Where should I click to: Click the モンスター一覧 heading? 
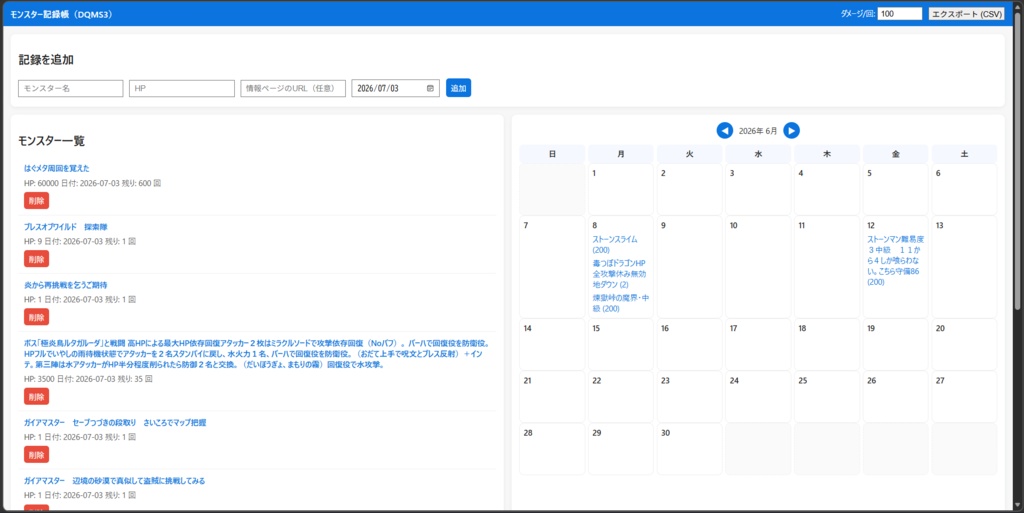[52, 141]
